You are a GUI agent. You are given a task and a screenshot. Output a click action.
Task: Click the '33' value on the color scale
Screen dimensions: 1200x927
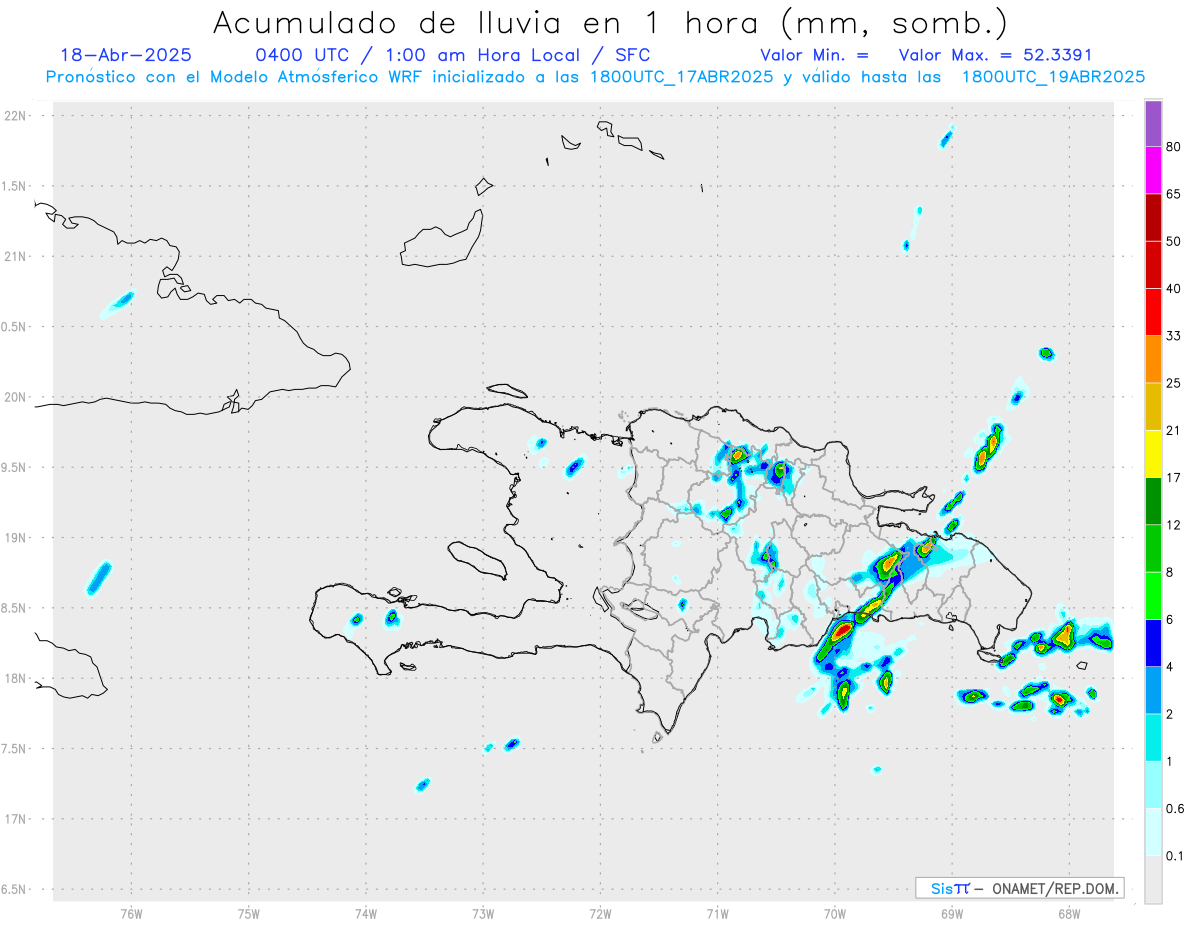pos(1174,336)
